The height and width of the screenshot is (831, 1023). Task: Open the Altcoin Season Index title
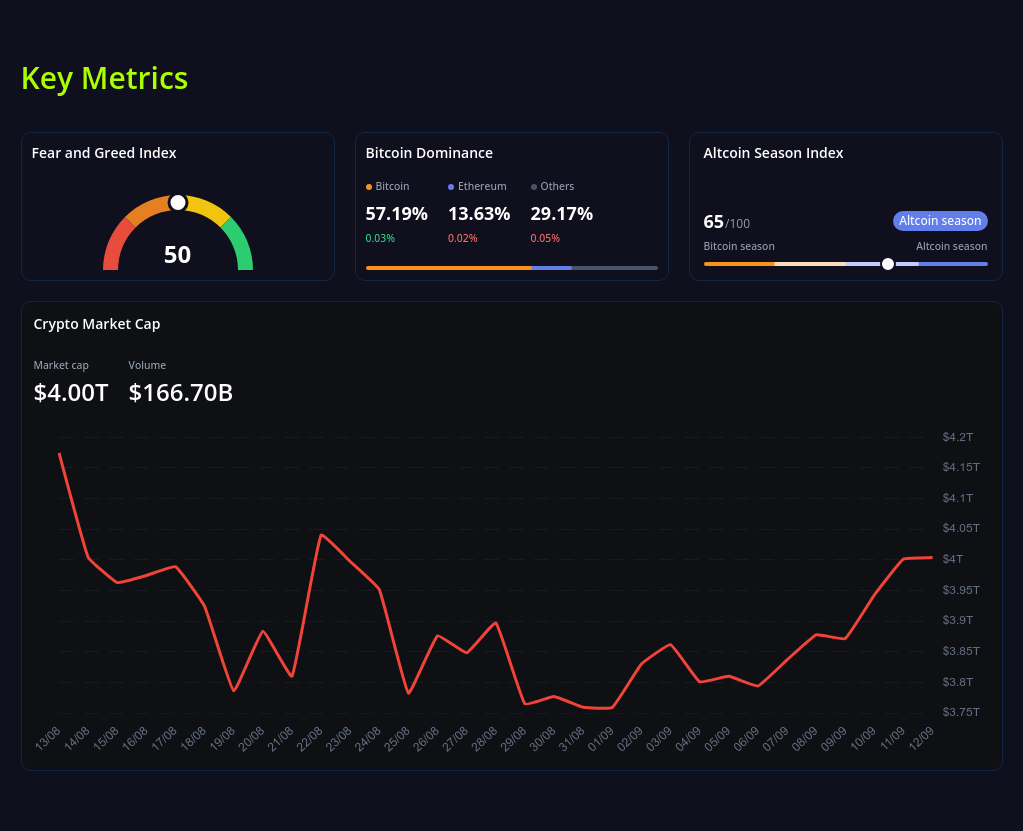click(x=773, y=153)
